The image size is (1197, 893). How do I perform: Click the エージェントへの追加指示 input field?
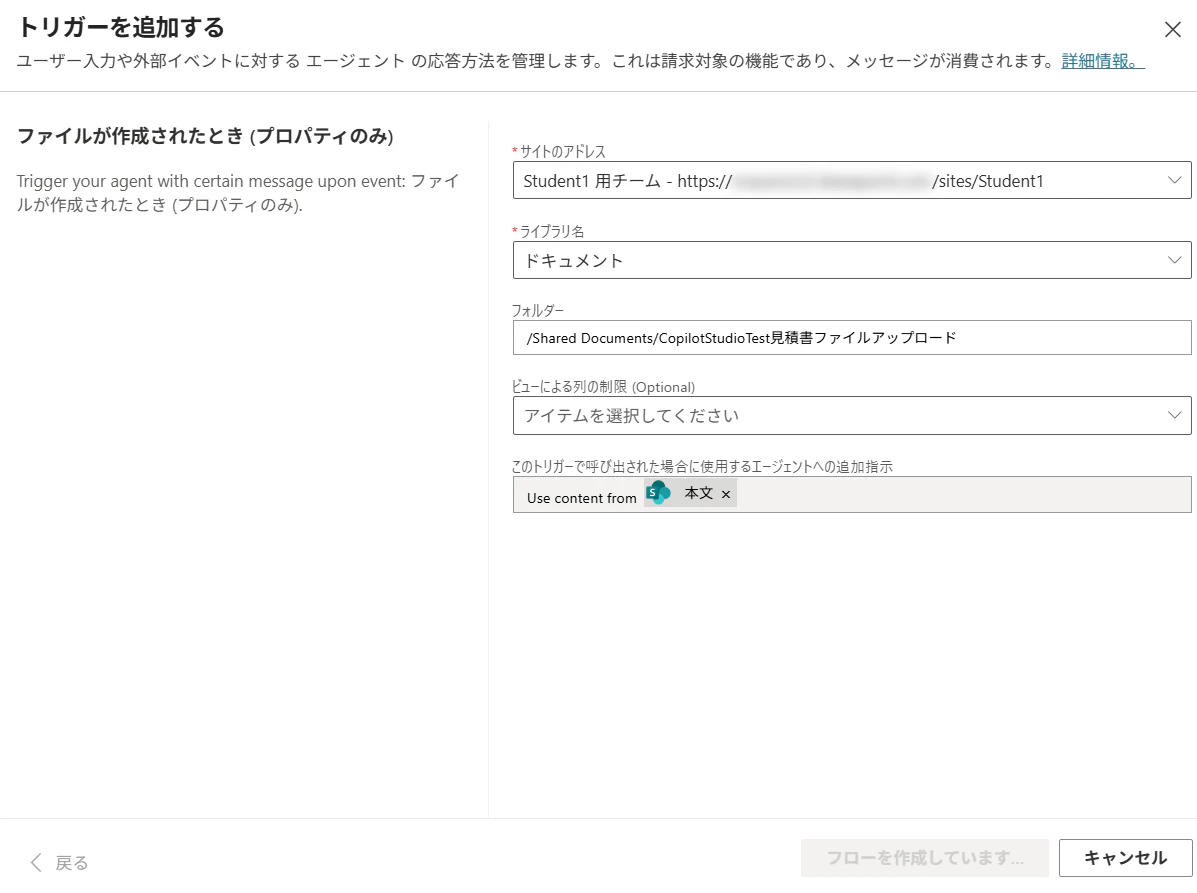tap(852, 495)
